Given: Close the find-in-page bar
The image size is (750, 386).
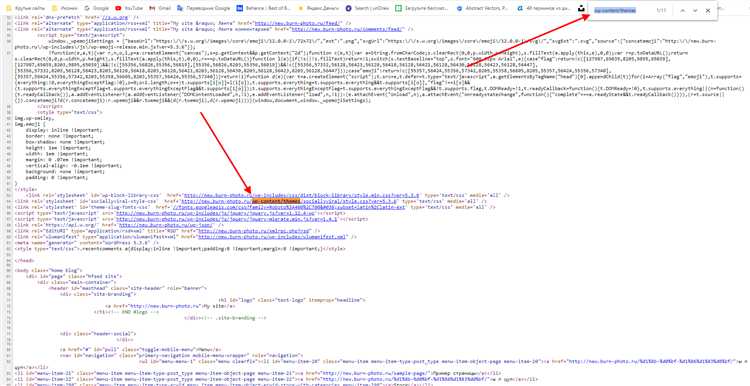Looking at the screenshot, I should pos(708,10).
